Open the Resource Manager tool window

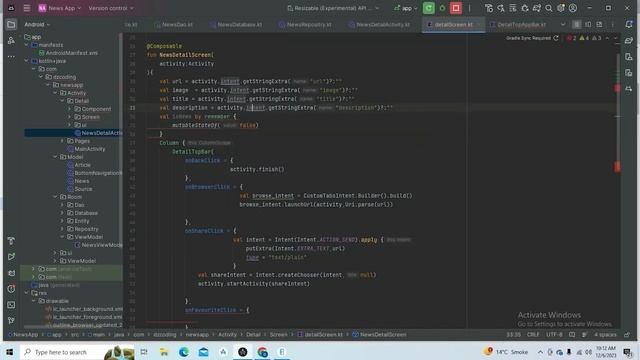[x=11, y=40]
